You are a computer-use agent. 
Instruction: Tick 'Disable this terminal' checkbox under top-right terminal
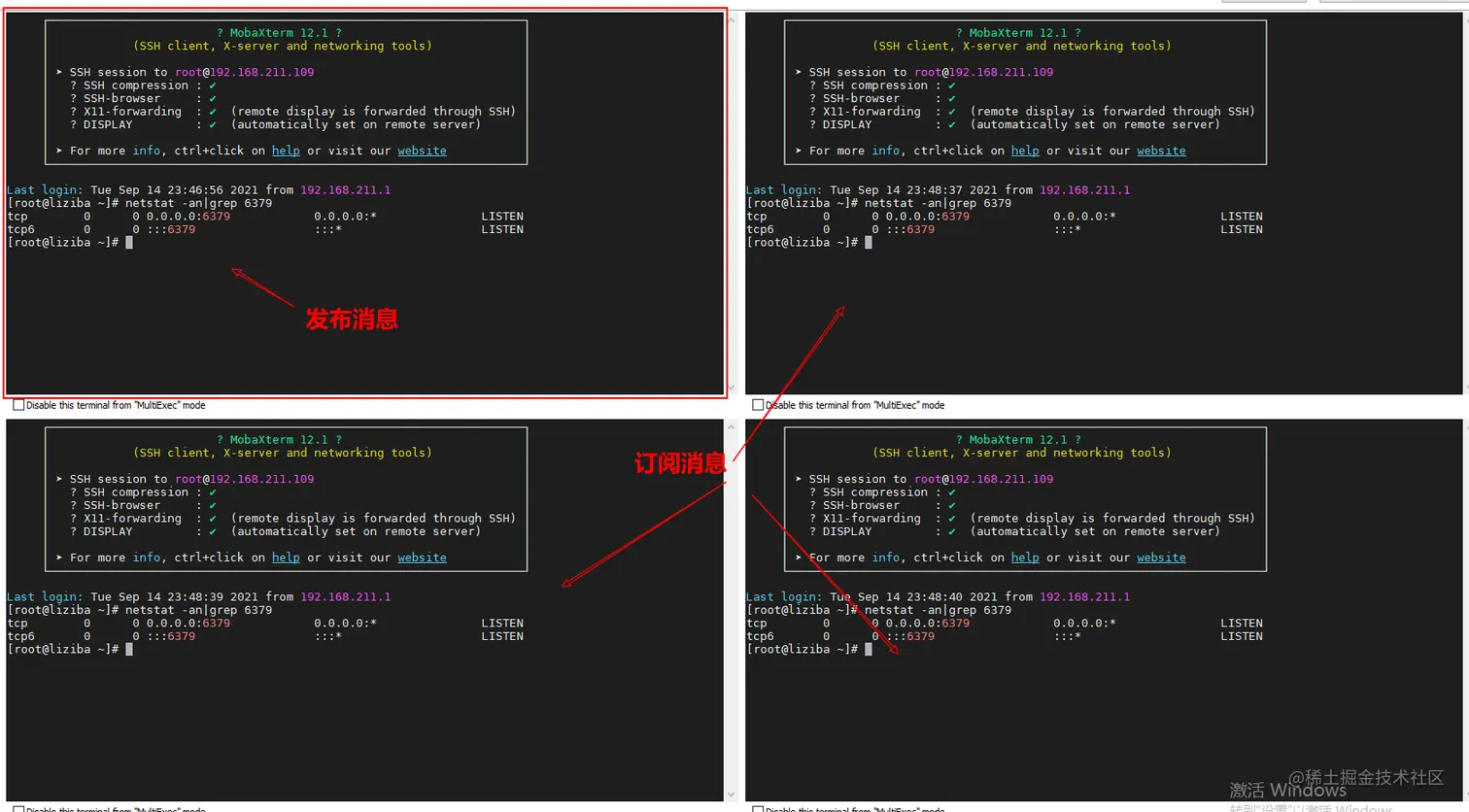click(x=758, y=405)
